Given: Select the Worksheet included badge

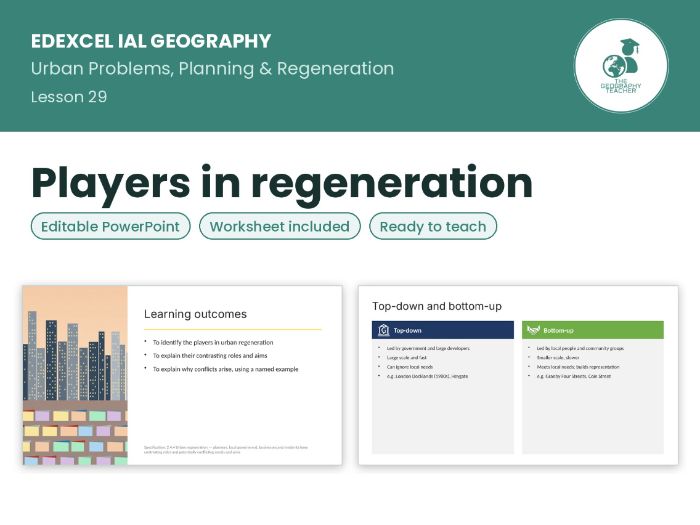Looking at the screenshot, I should pos(280,226).
